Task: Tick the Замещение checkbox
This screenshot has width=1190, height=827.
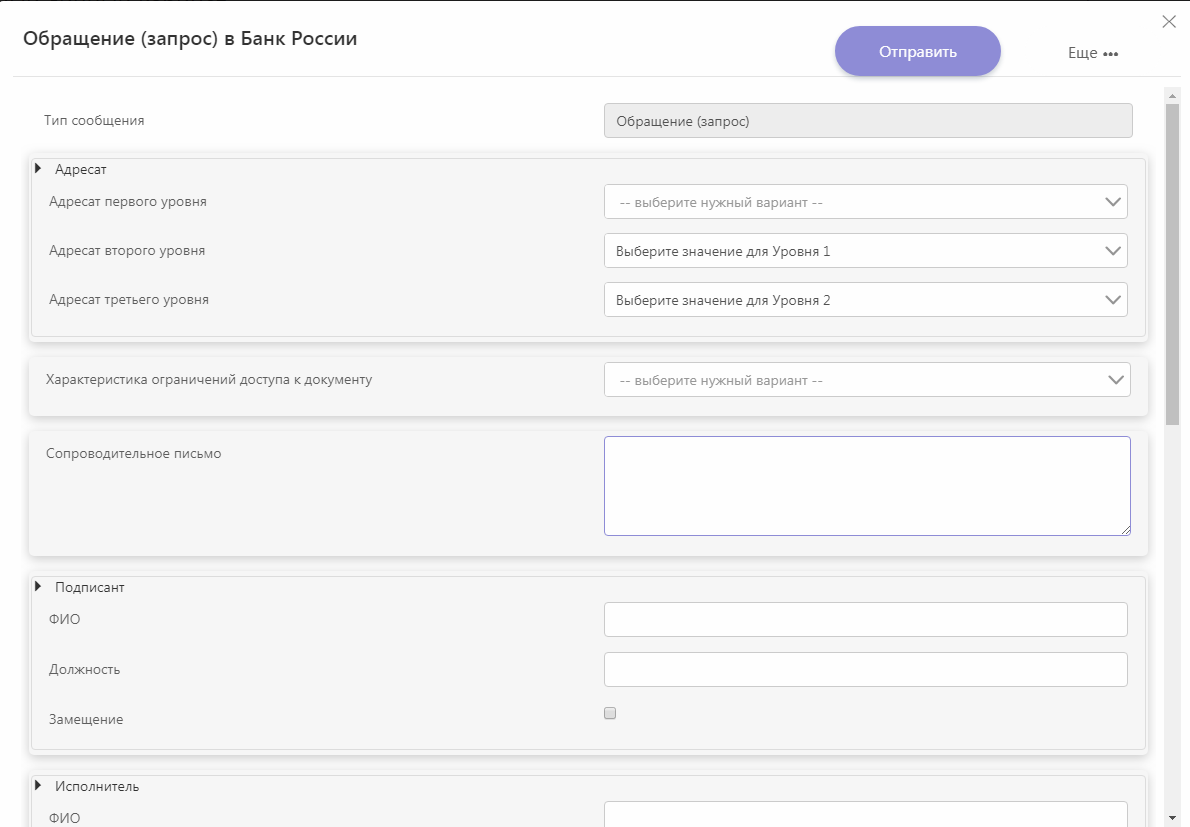Action: click(610, 713)
